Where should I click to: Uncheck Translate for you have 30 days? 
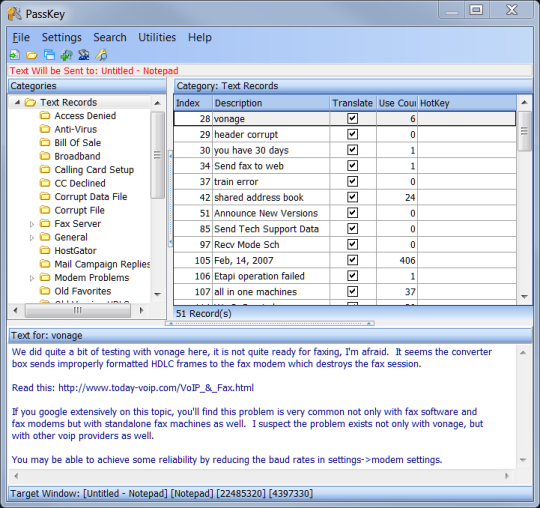coord(352,150)
